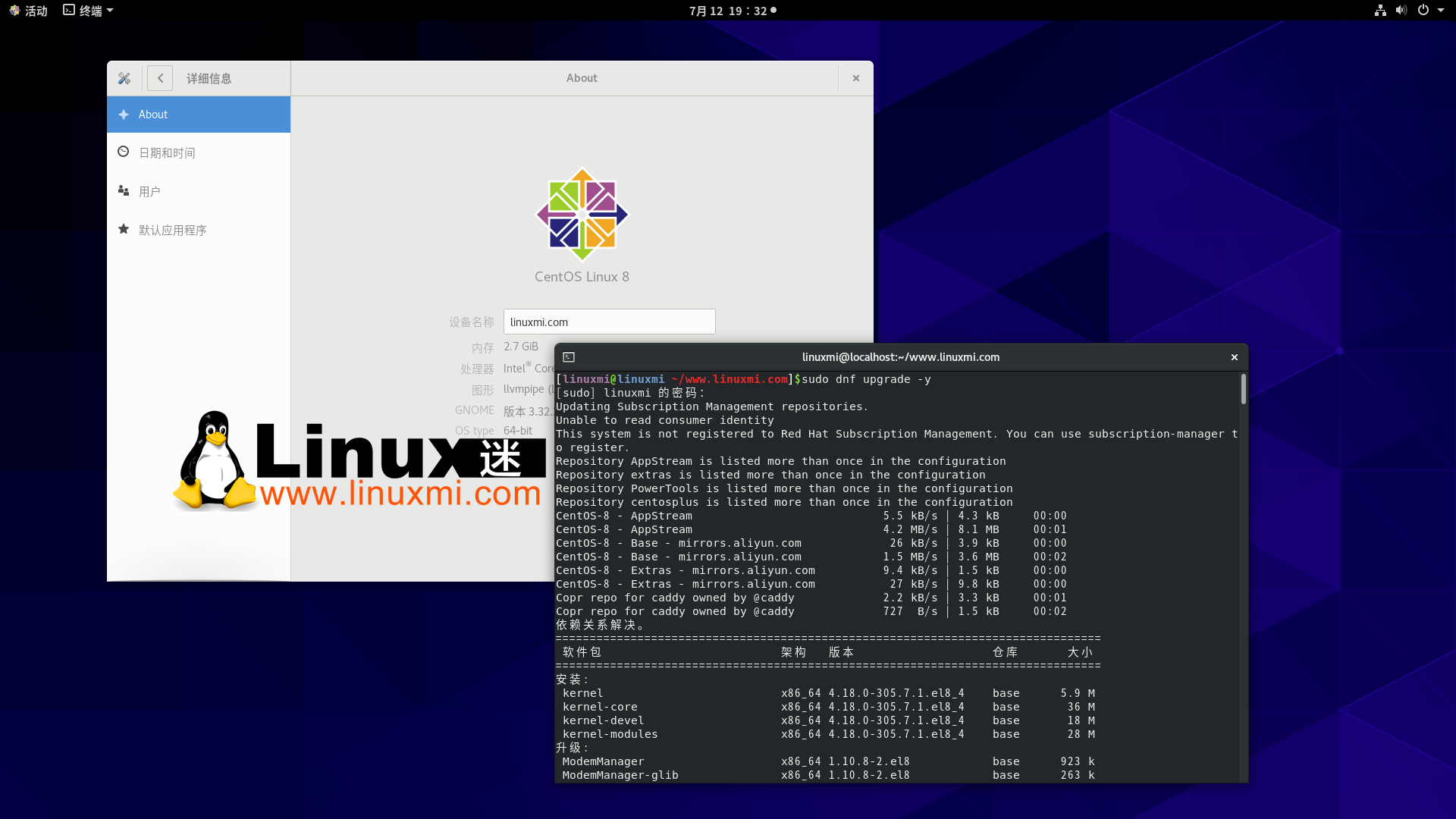The height and width of the screenshot is (819, 1456).
Task: Open the Date and Time section
Action: 199,152
